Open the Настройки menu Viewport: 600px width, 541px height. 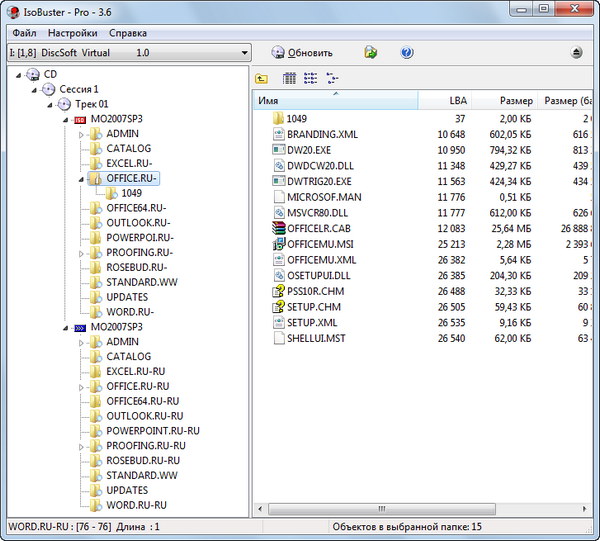pos(71,33)
